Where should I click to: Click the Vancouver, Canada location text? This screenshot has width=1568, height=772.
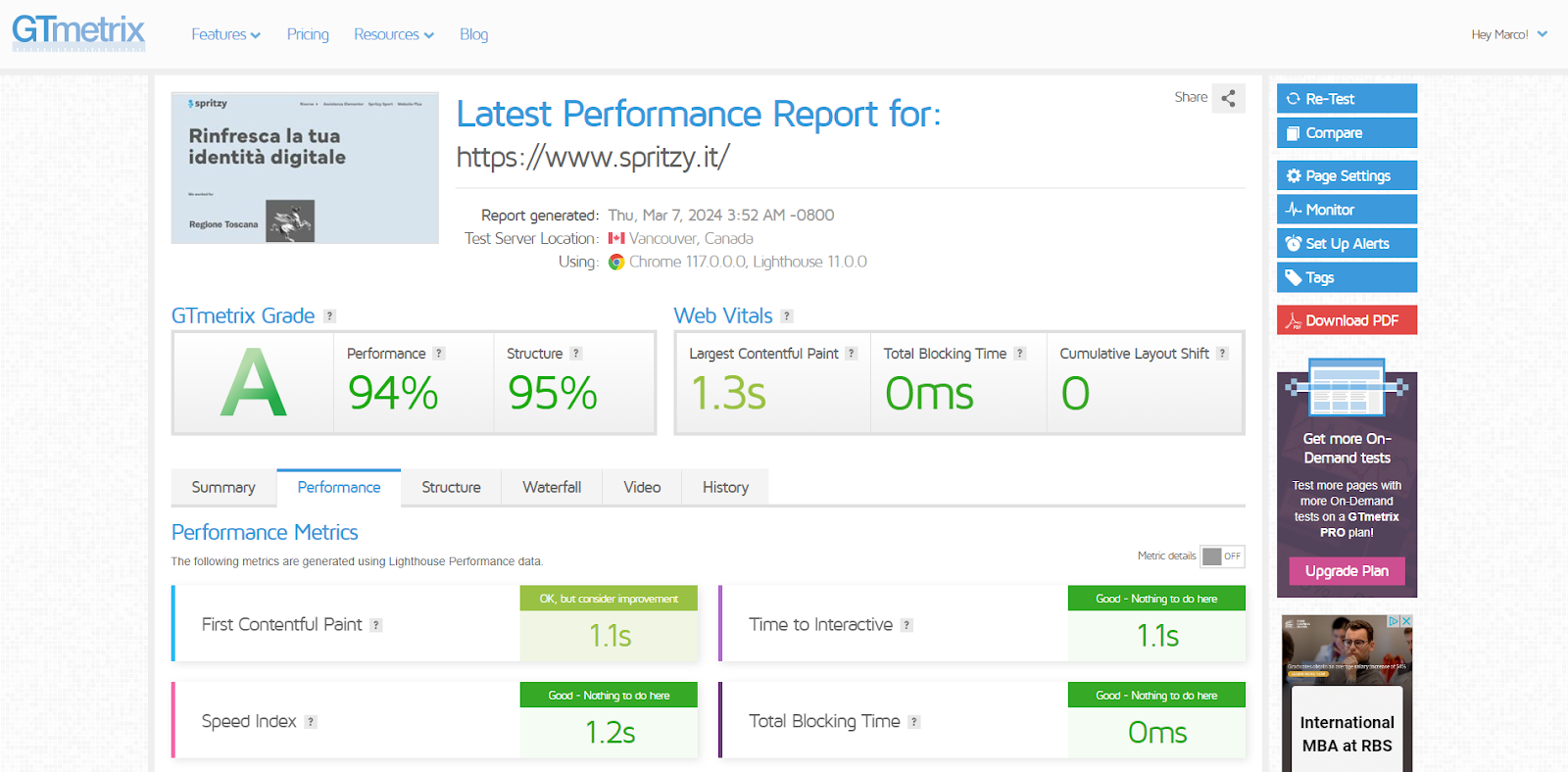691,238
